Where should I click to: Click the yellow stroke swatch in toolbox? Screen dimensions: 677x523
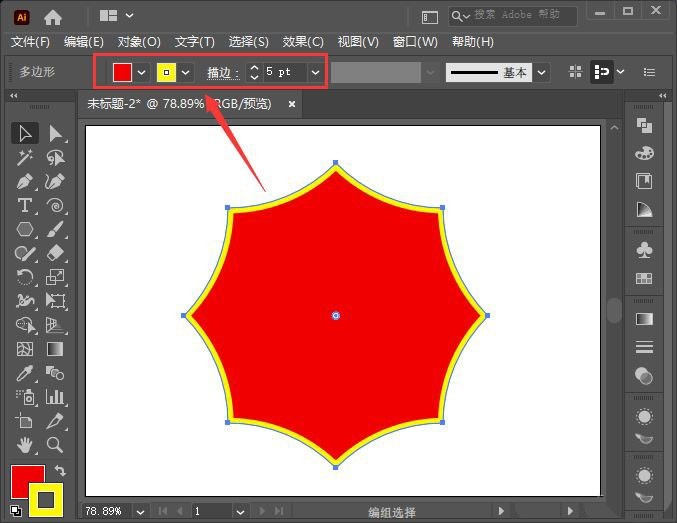pyautogui.click(x=46, y=500)
